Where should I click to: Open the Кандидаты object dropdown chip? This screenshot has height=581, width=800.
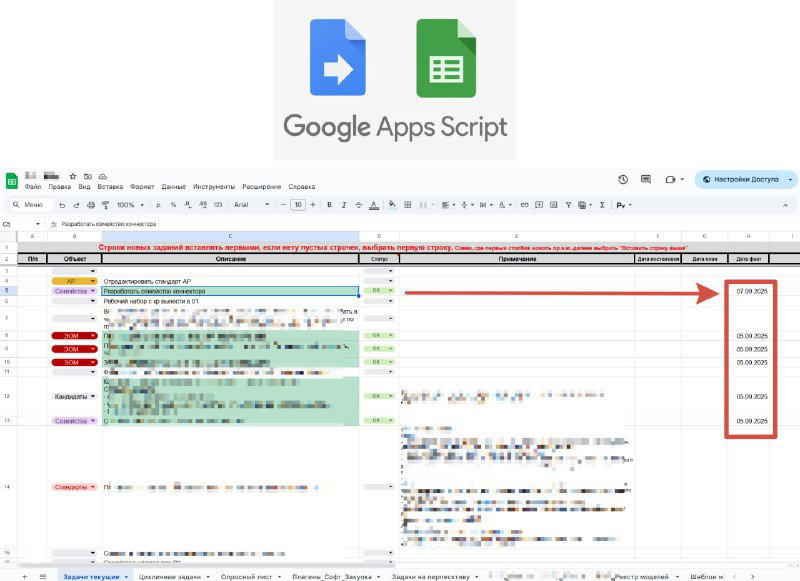[74, 396]
